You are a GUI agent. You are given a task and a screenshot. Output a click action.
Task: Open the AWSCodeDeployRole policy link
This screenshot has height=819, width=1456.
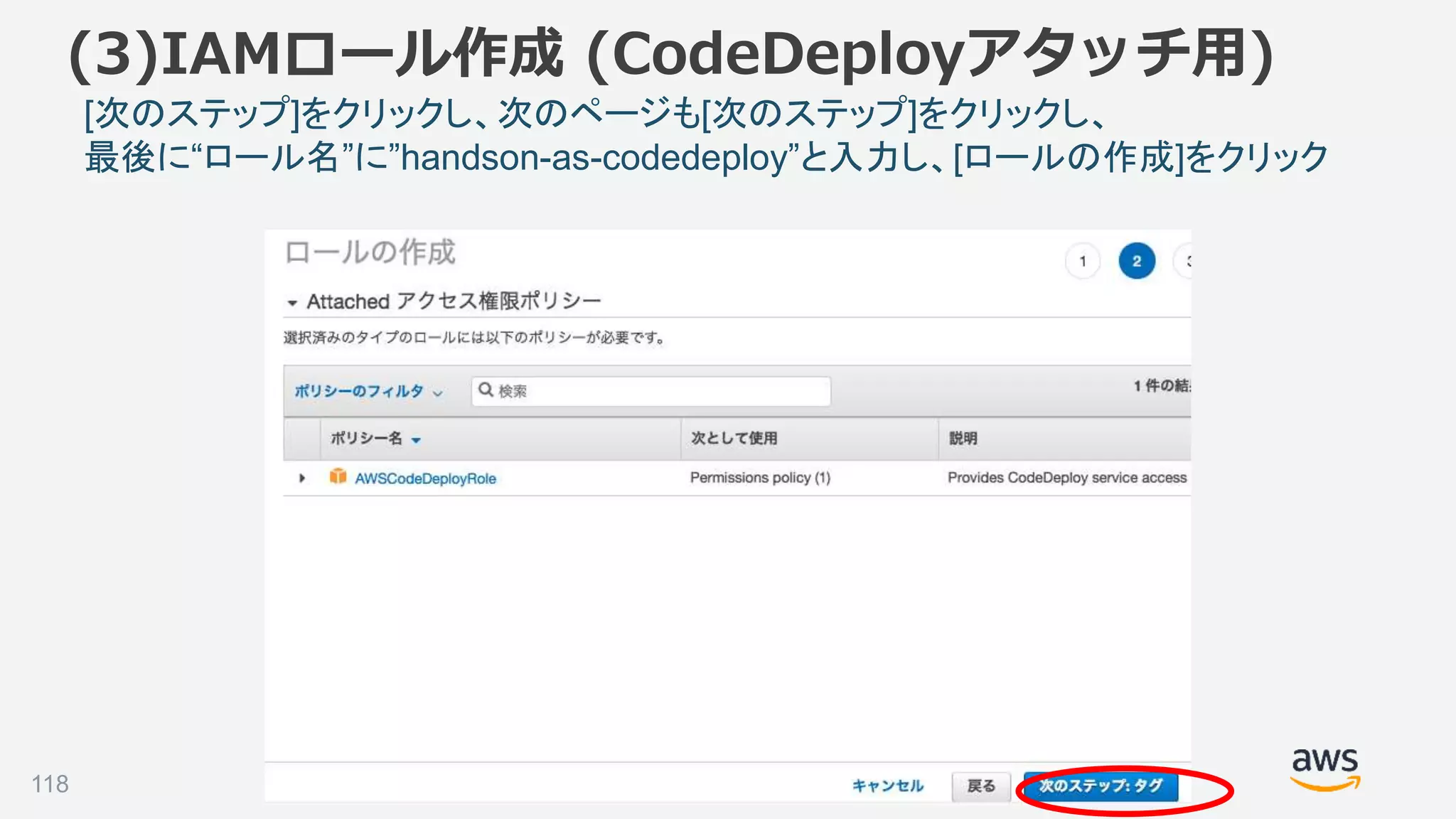click(425, 478)
